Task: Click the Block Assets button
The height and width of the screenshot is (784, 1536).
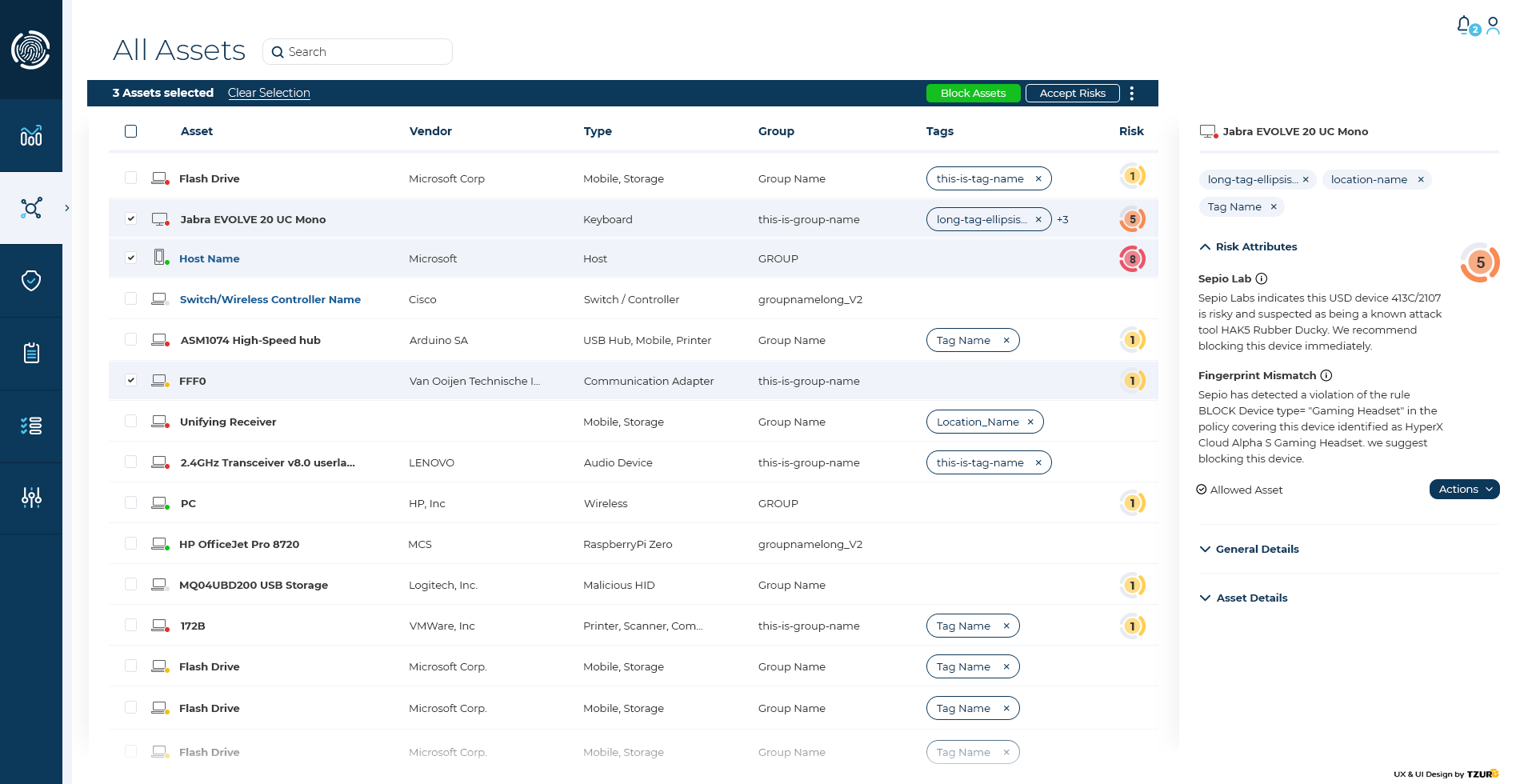Action: [973, 94]
